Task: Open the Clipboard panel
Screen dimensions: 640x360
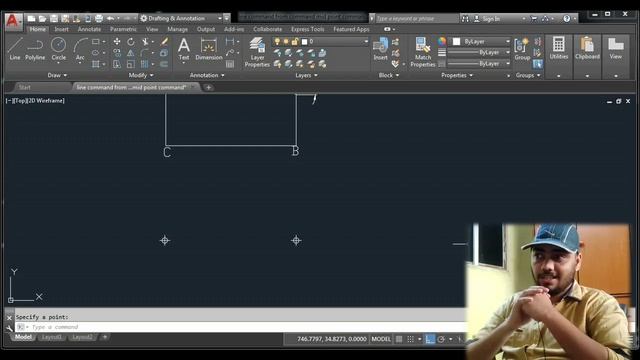Action: click(x=587, y=48)
